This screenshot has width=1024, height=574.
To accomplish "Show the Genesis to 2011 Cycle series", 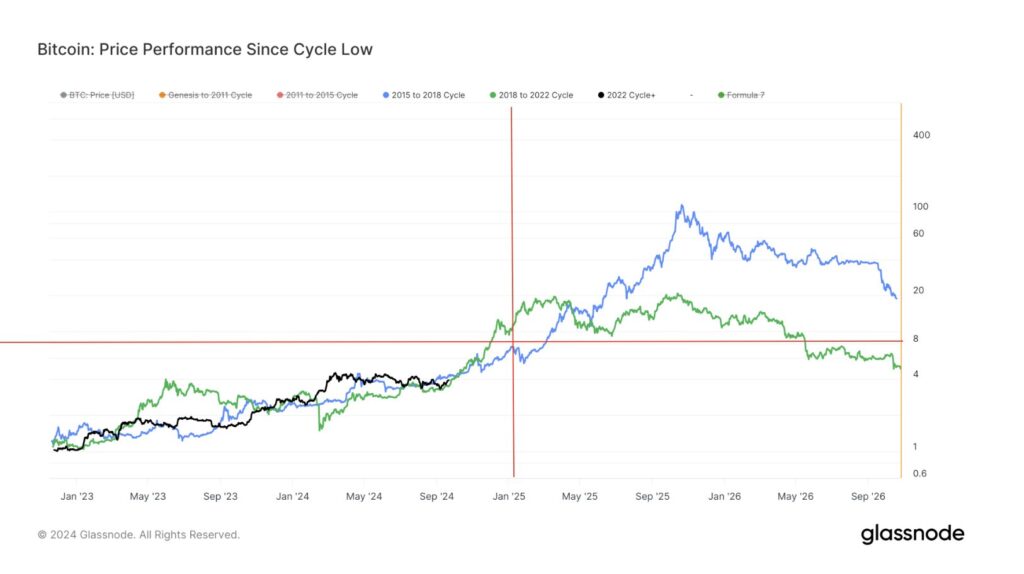I will (x=206, y=95).
